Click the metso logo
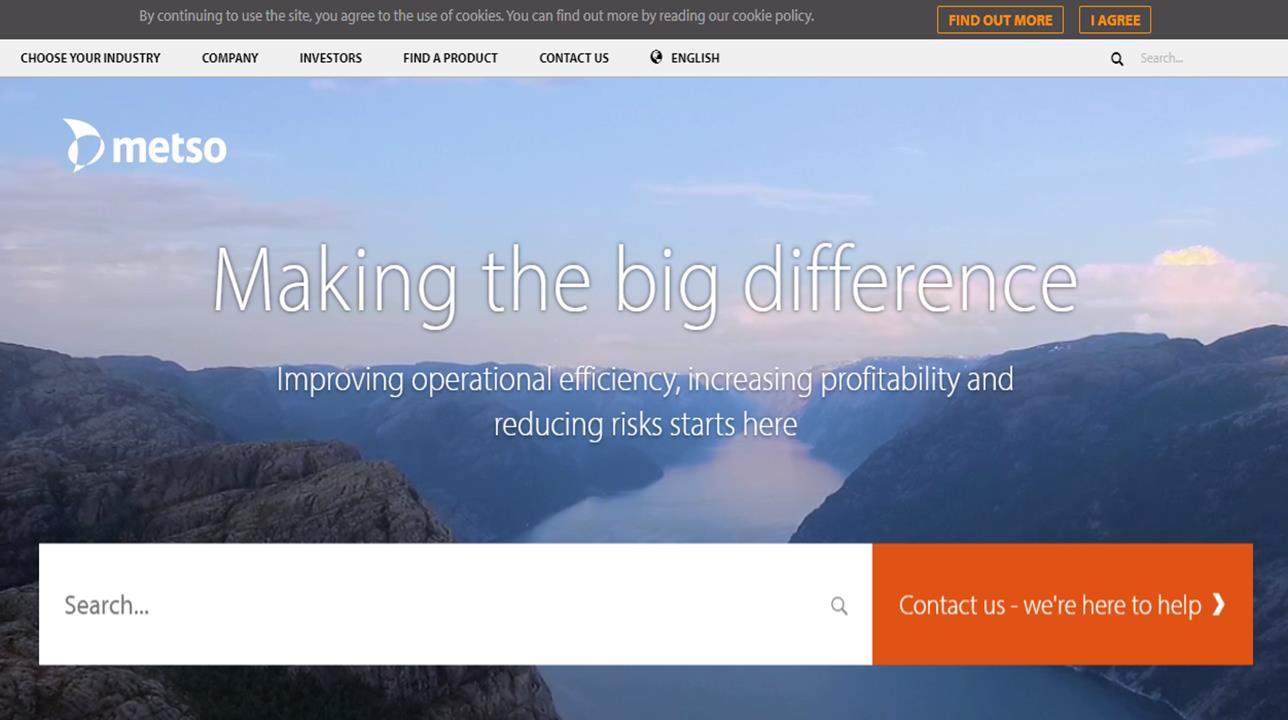The width and height of the screenshot is (1288, 720). click(x=145, y=146)
